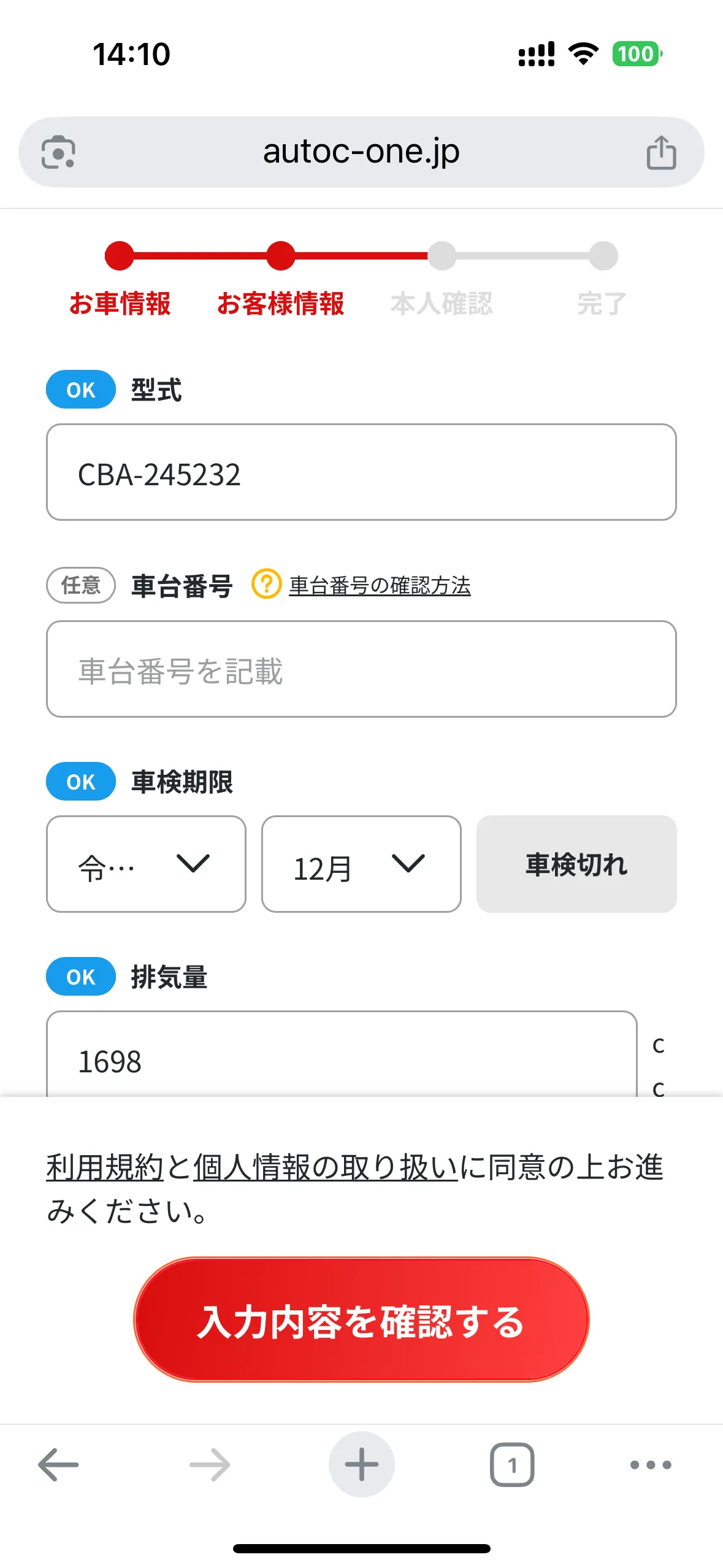Select the 型式 field showing CBA-245232

click(361, 471)
